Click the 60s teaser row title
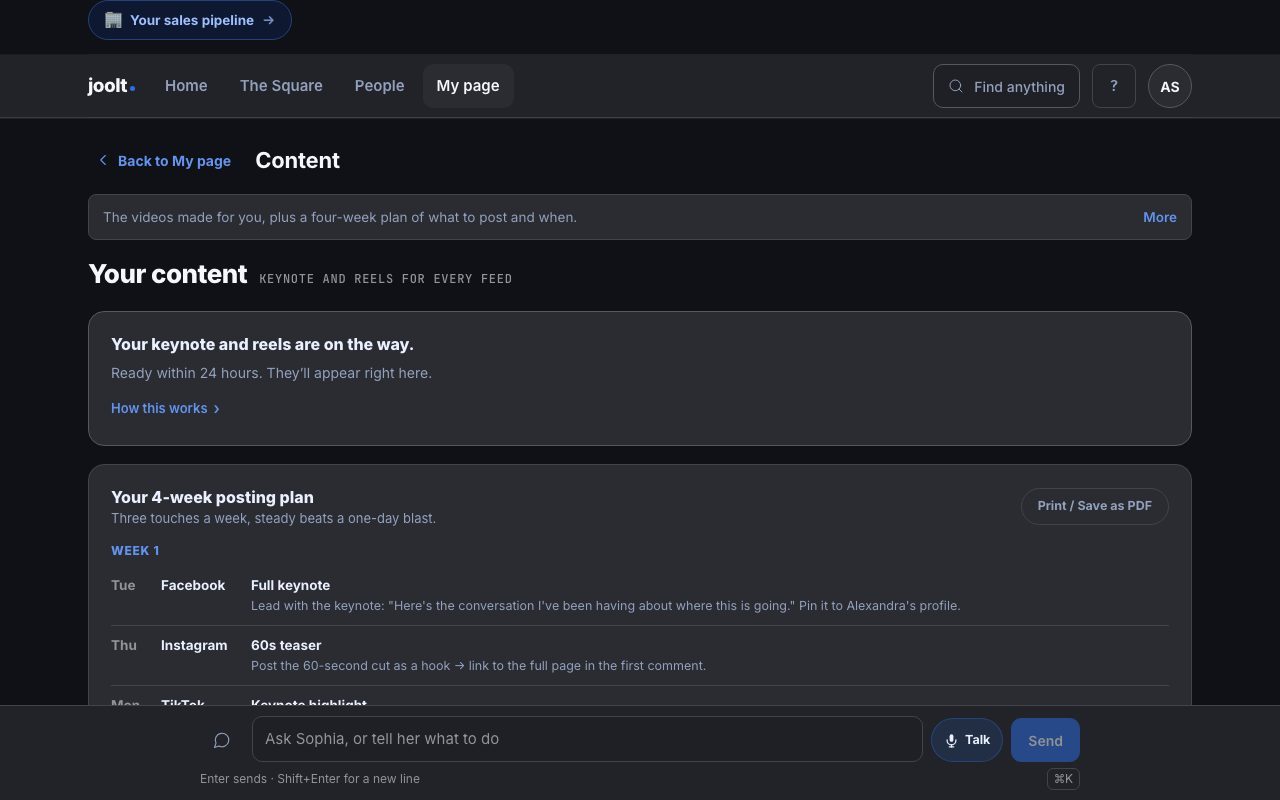This screenshot has height=800, width=1280. coord(286,645)
